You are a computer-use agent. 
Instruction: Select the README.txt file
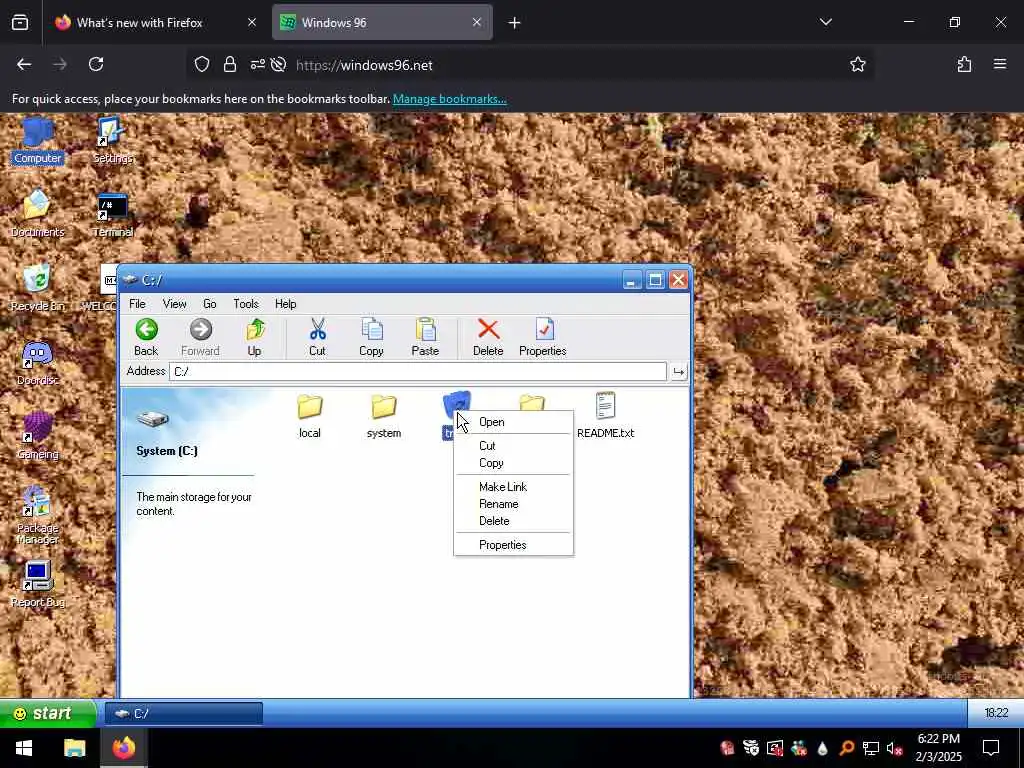[x=605, y=415]
